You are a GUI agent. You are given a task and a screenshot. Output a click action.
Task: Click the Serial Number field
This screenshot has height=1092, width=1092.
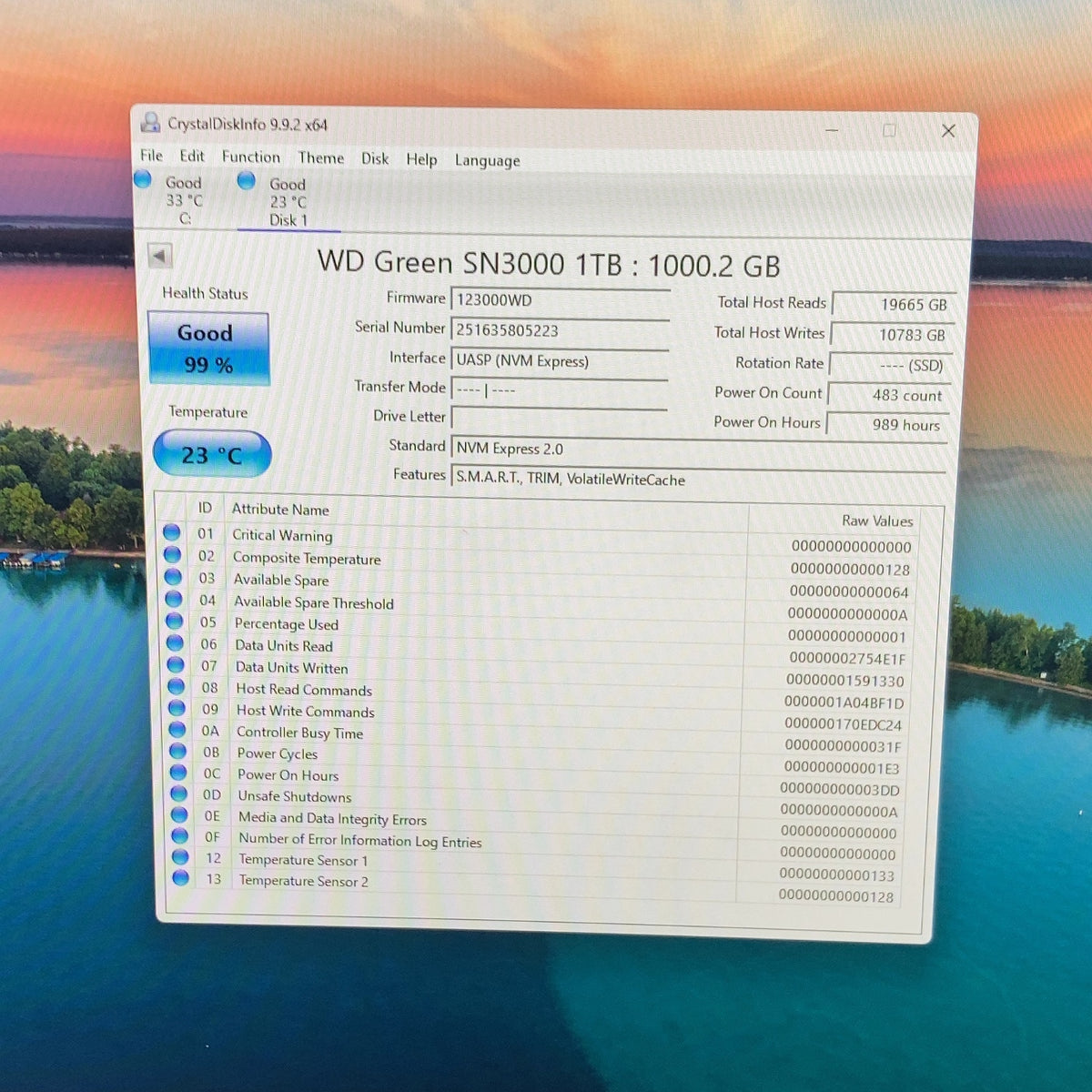[560, 330]
